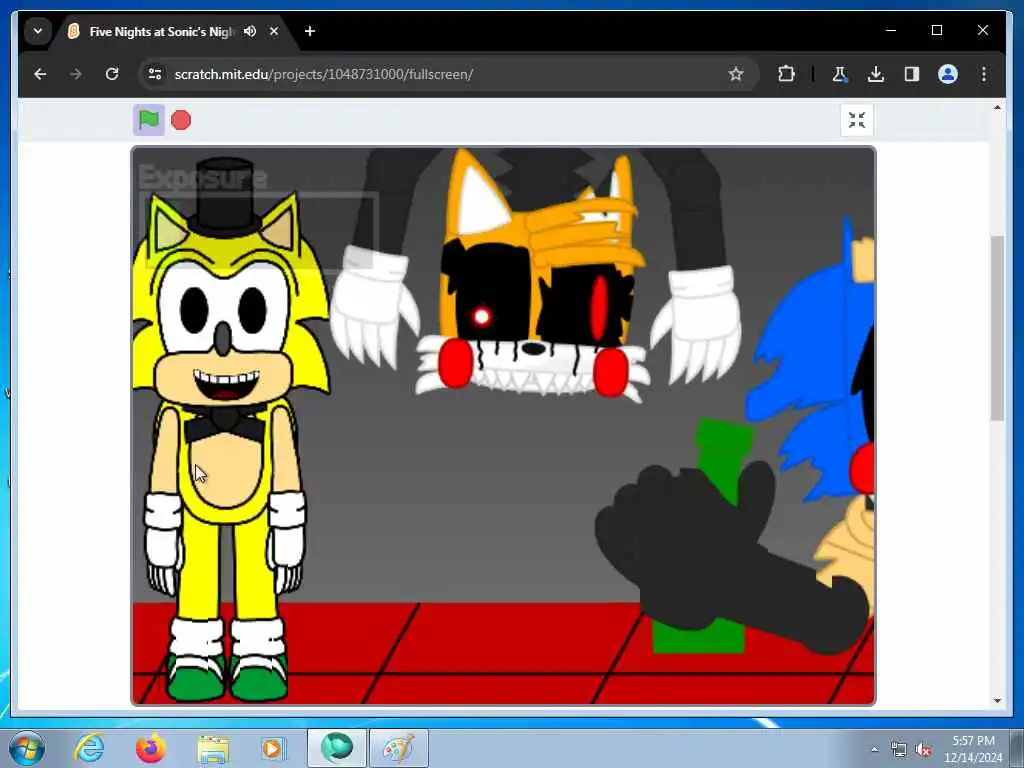Launch Internet Explorer from the taskbar

(89, 748)
